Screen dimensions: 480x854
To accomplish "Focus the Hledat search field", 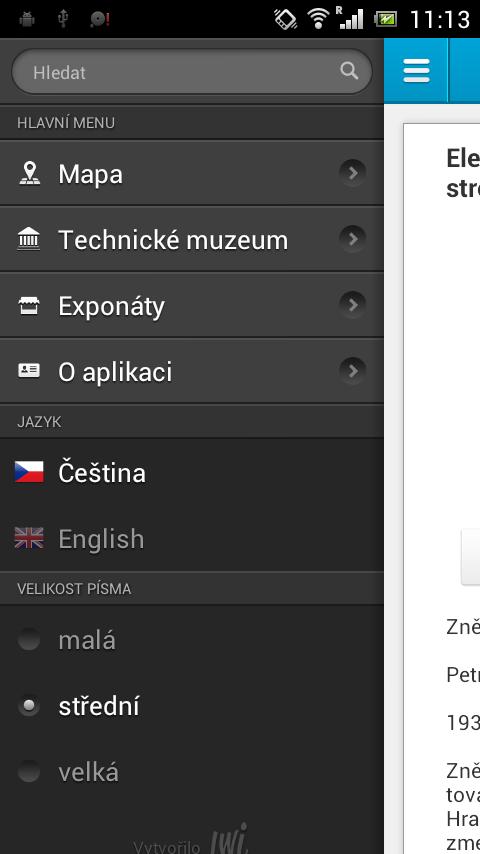I will [192, 71].
